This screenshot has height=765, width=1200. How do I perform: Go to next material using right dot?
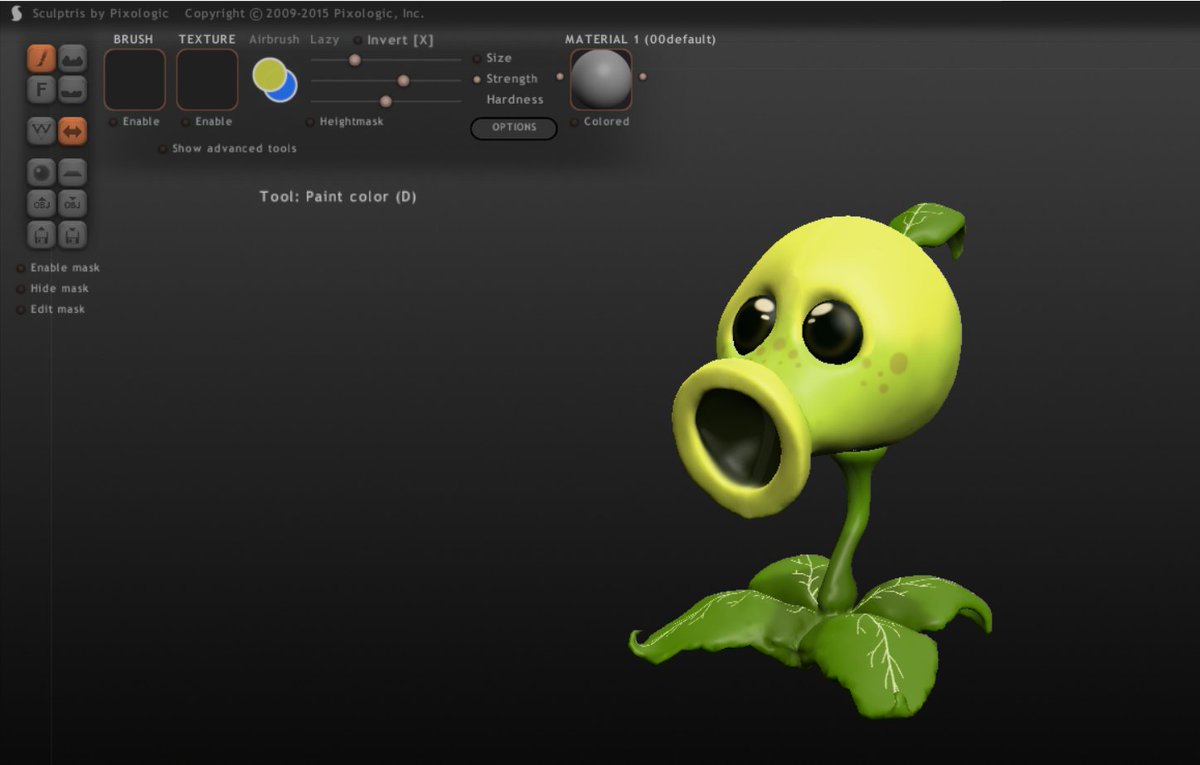[642, 76]
